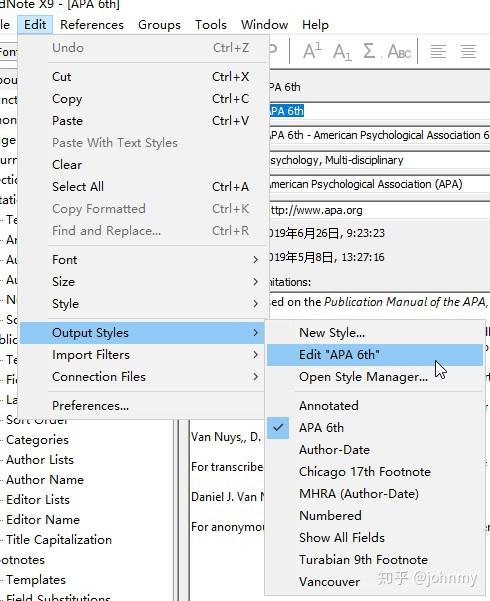Select Field Substitutions in the style tree
The height and width of the screenshot is (601, 490).
click(58, 597)
